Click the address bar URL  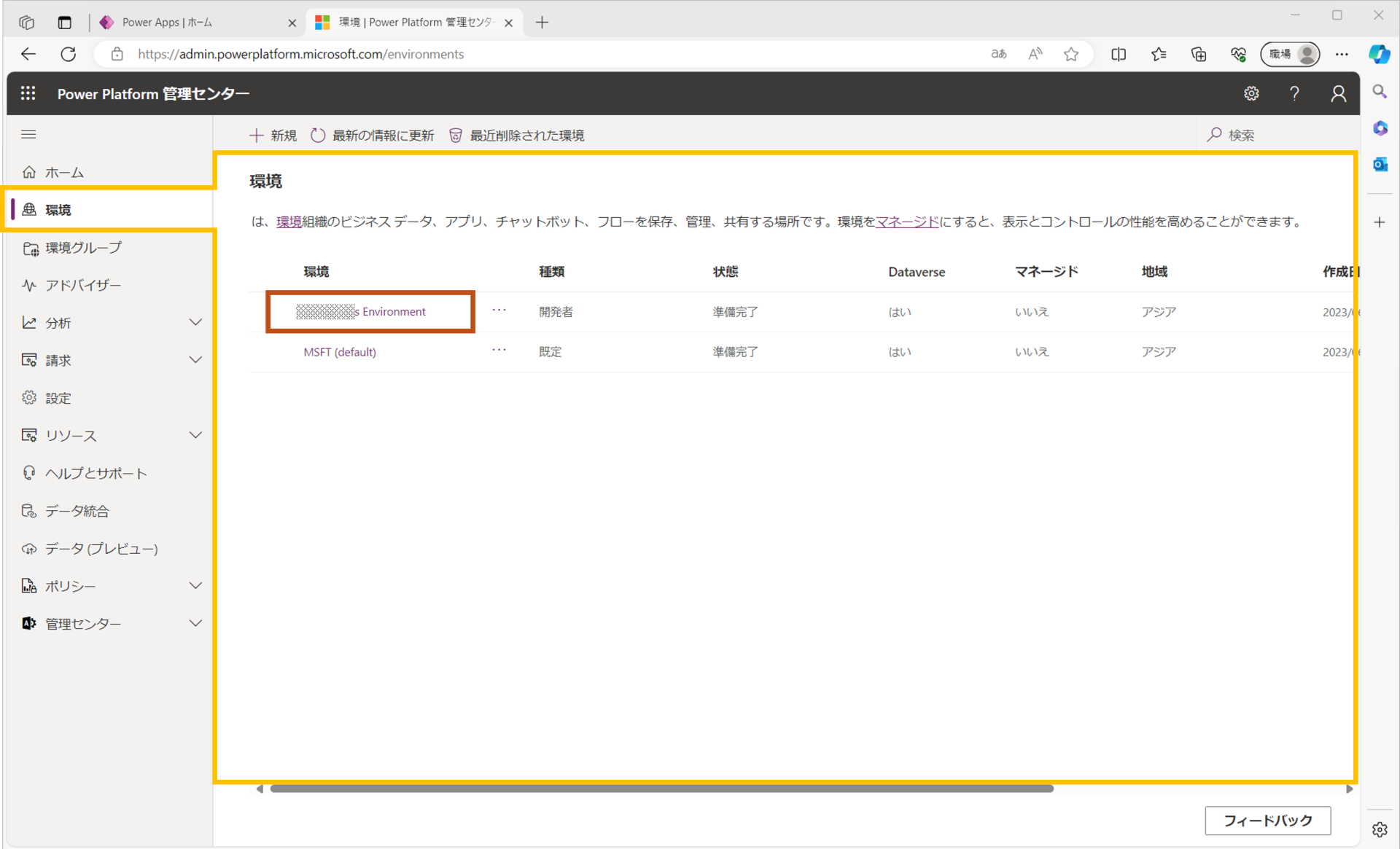tap(300, 54)
